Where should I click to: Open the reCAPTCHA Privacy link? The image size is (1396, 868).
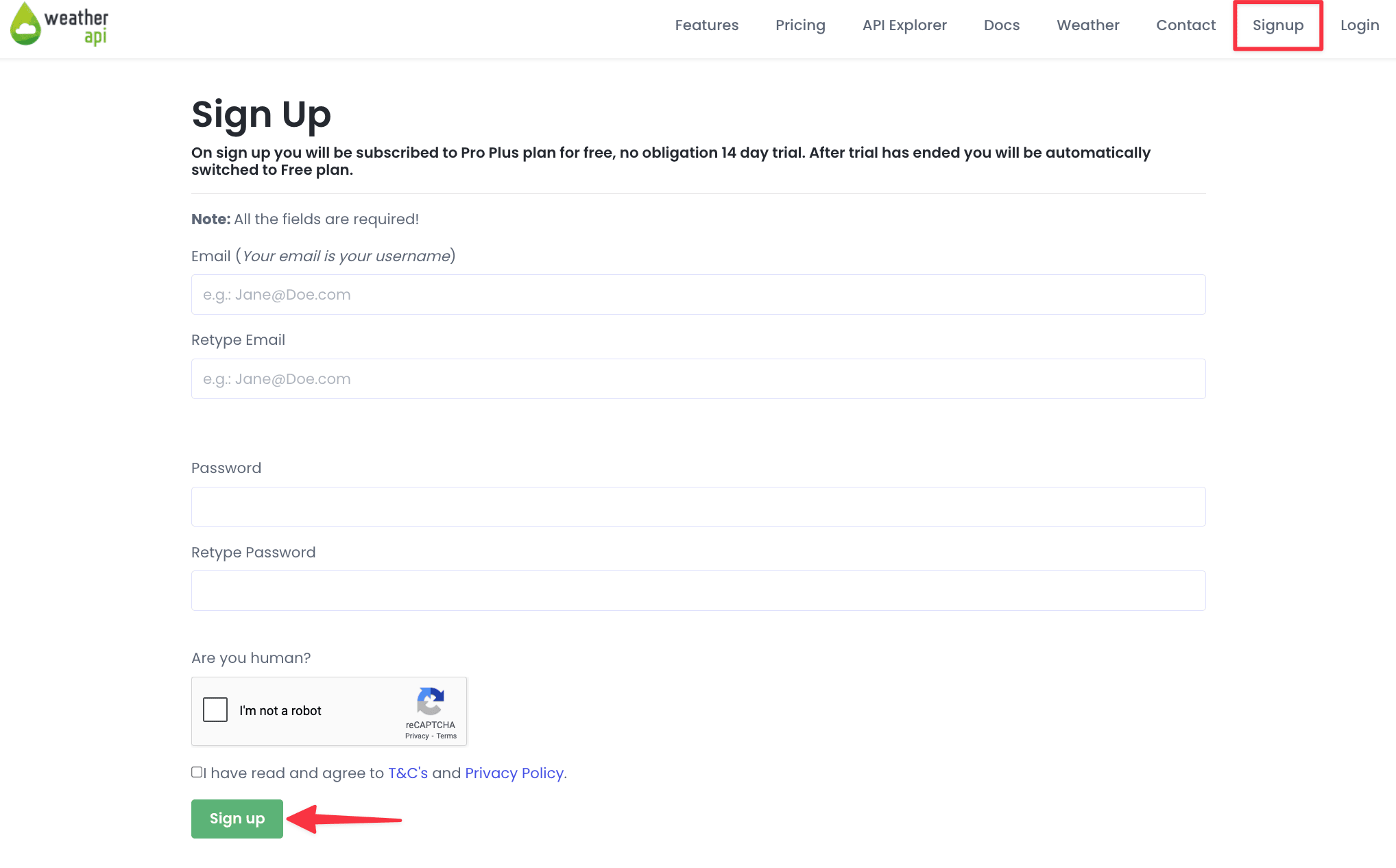click(416, 735)
